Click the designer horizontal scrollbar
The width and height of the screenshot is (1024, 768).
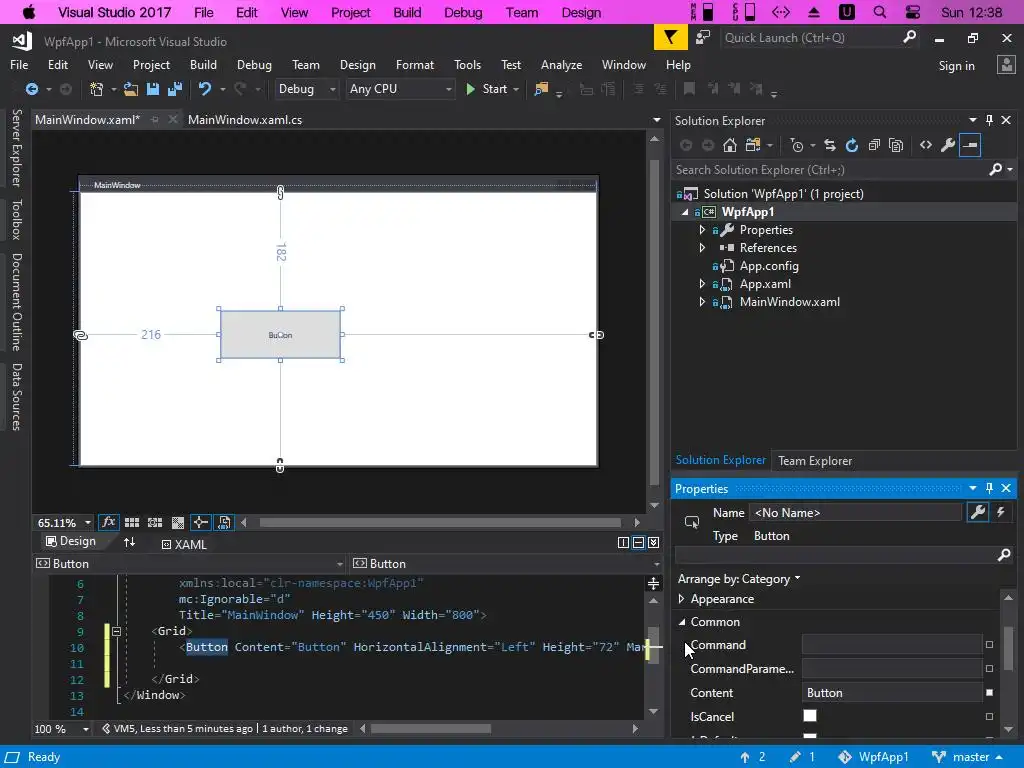click(440, 522)
